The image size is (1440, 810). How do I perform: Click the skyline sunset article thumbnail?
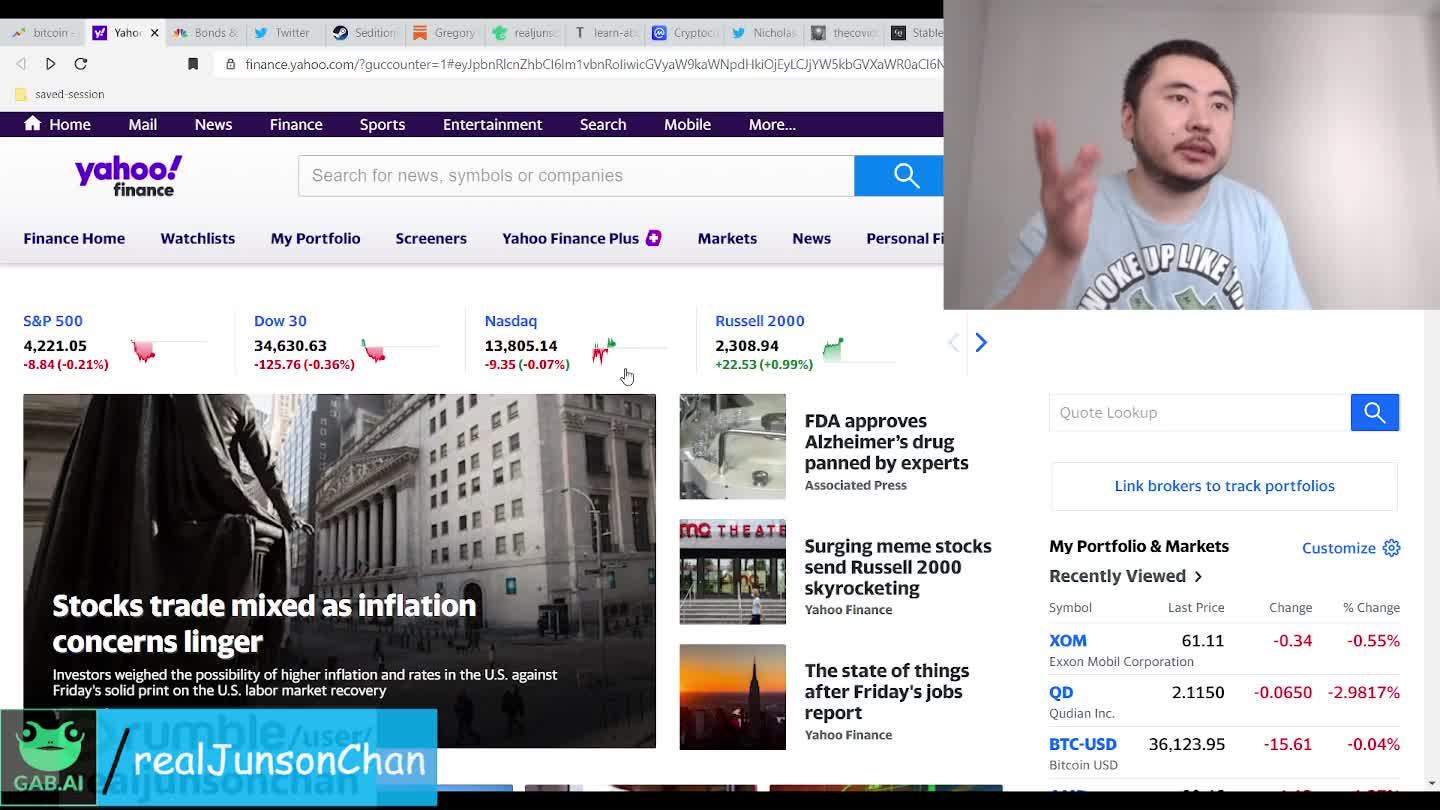click(x=732, y=696)
